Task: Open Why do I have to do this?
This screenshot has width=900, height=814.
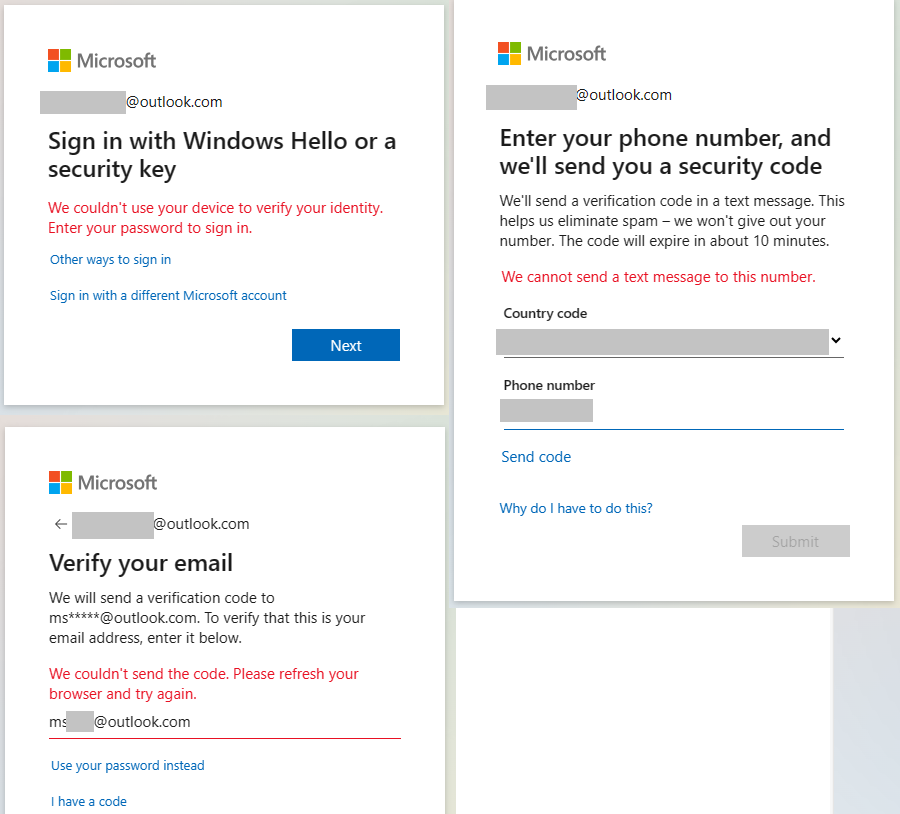Action: pyautogui.click(x=576, y=508)
